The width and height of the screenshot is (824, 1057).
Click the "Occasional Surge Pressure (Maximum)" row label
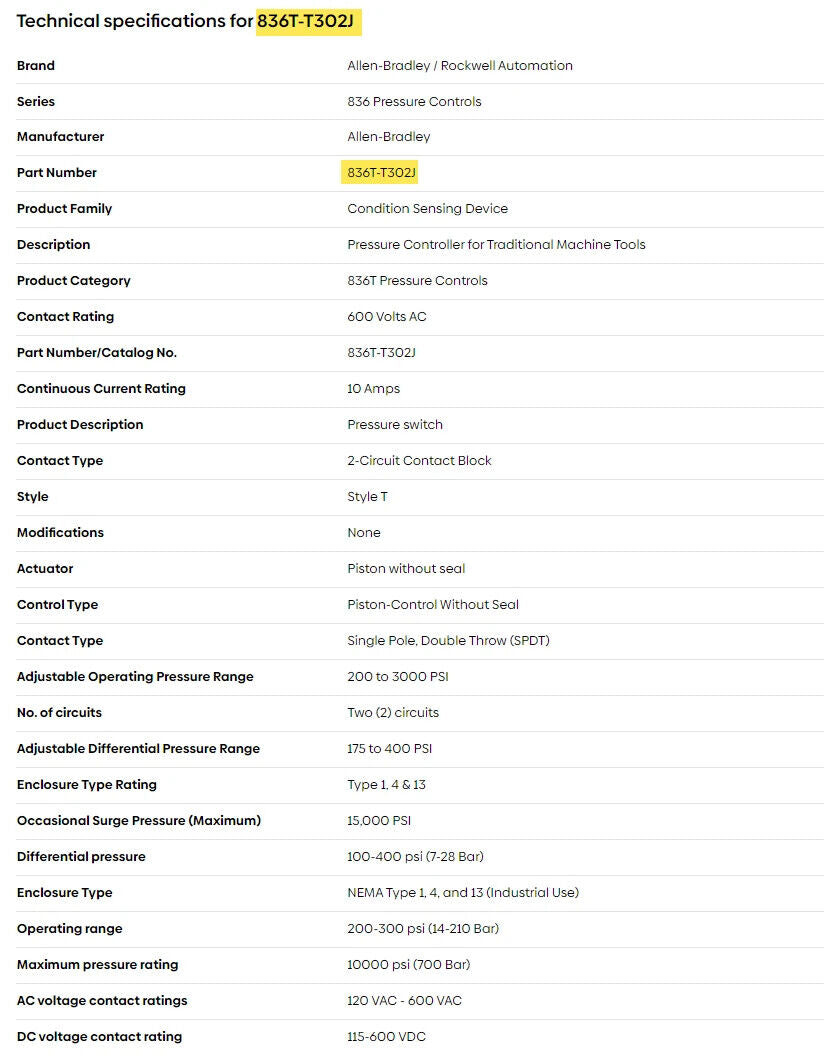click(x=139, y=821)
